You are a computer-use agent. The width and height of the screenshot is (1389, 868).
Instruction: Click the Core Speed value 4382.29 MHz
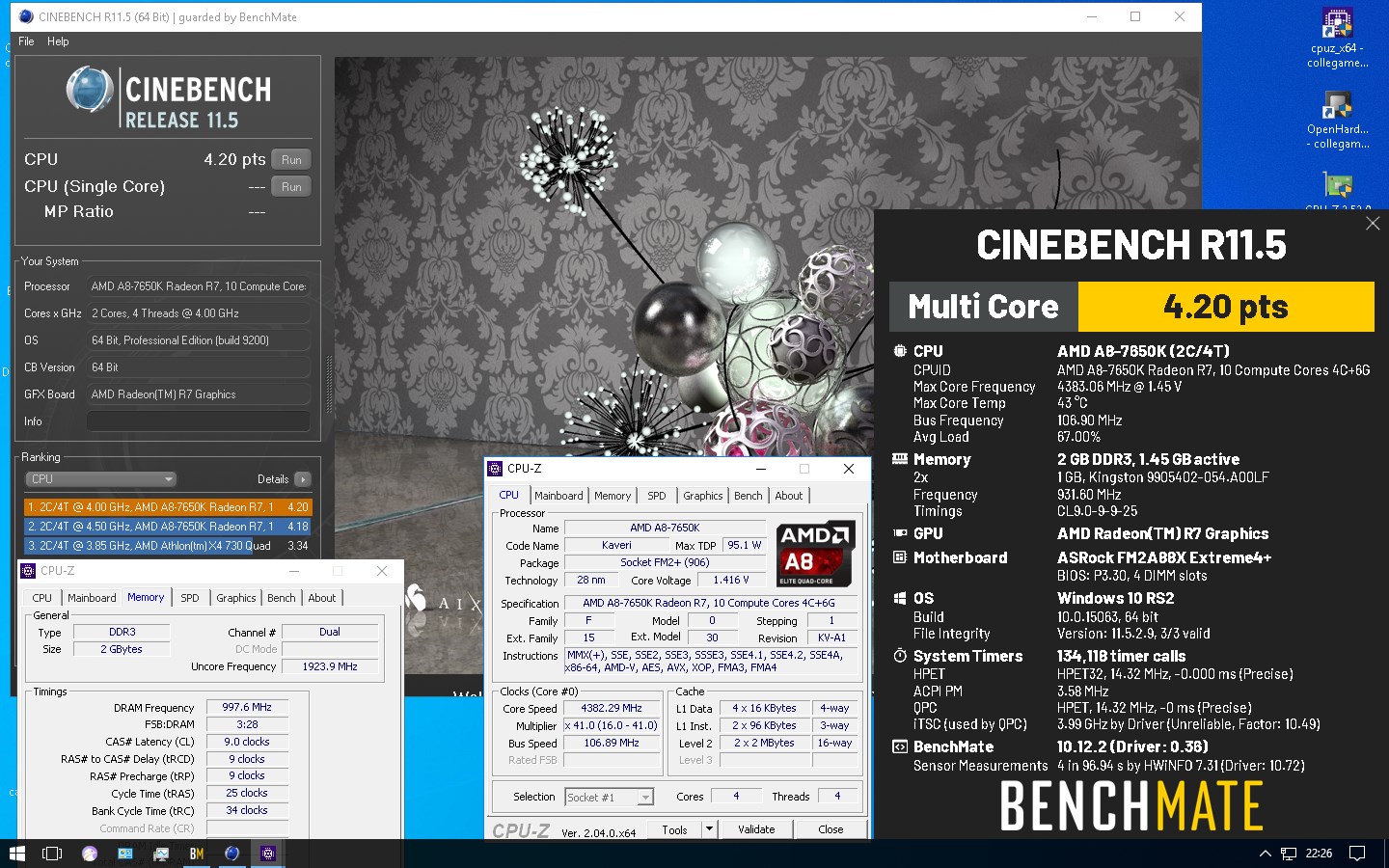point(612,708)
